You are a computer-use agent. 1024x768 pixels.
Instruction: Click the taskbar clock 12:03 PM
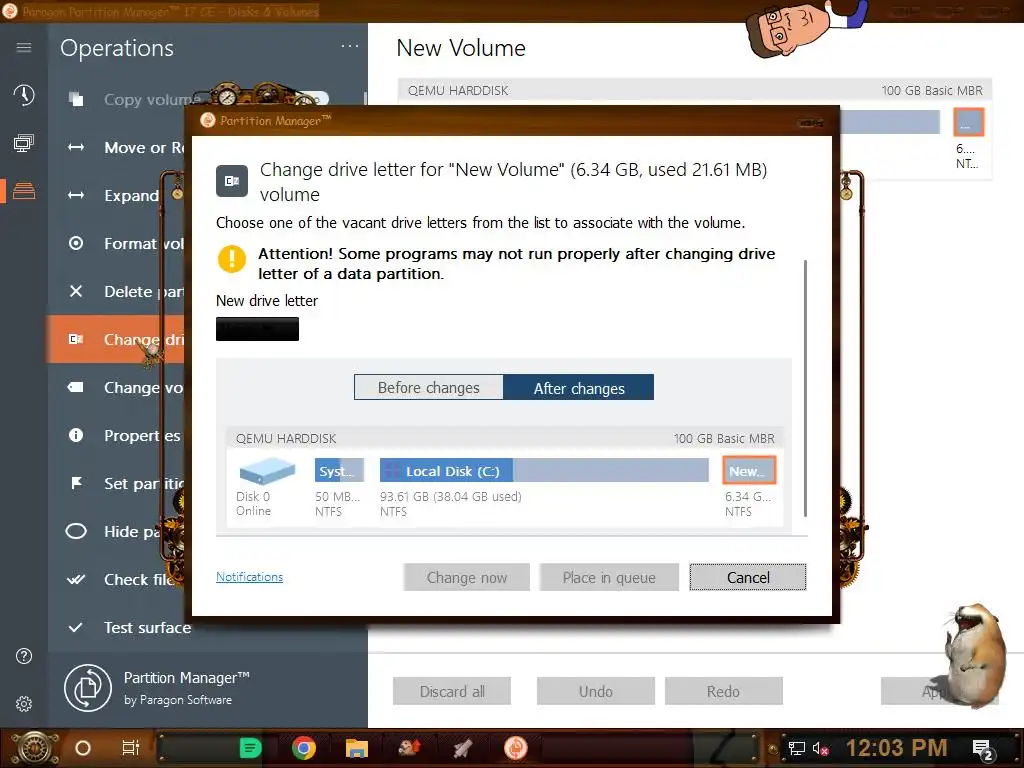coord(897,748)
